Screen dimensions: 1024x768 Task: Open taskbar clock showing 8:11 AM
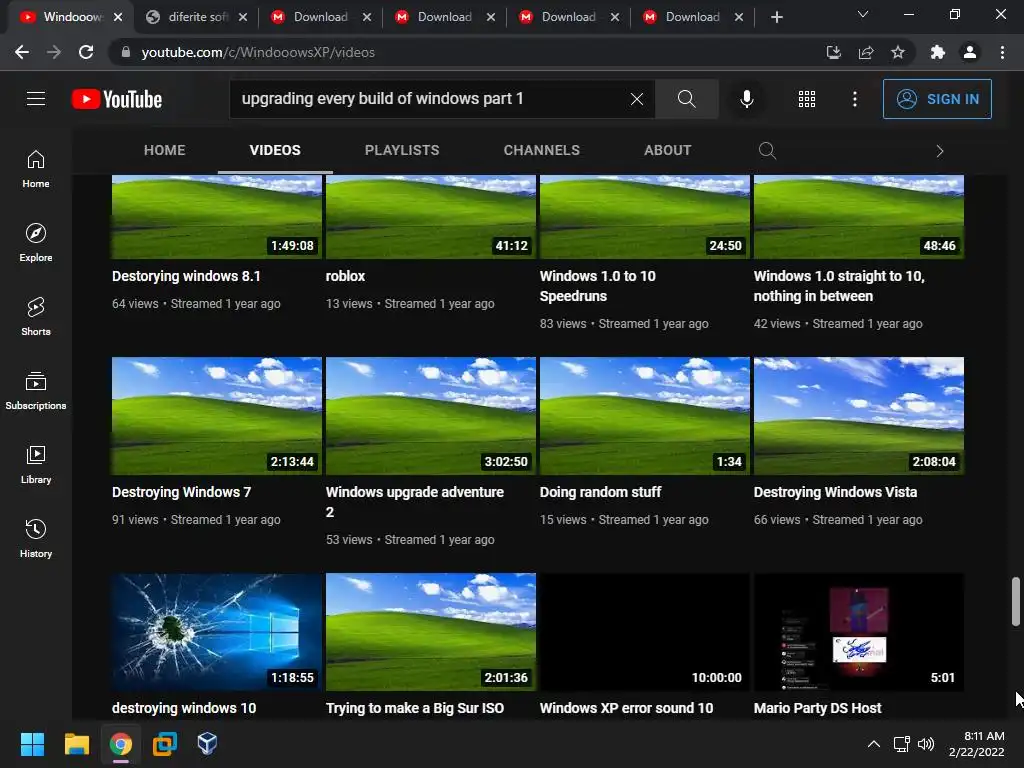pyautogui.click(x=976, y=744)
